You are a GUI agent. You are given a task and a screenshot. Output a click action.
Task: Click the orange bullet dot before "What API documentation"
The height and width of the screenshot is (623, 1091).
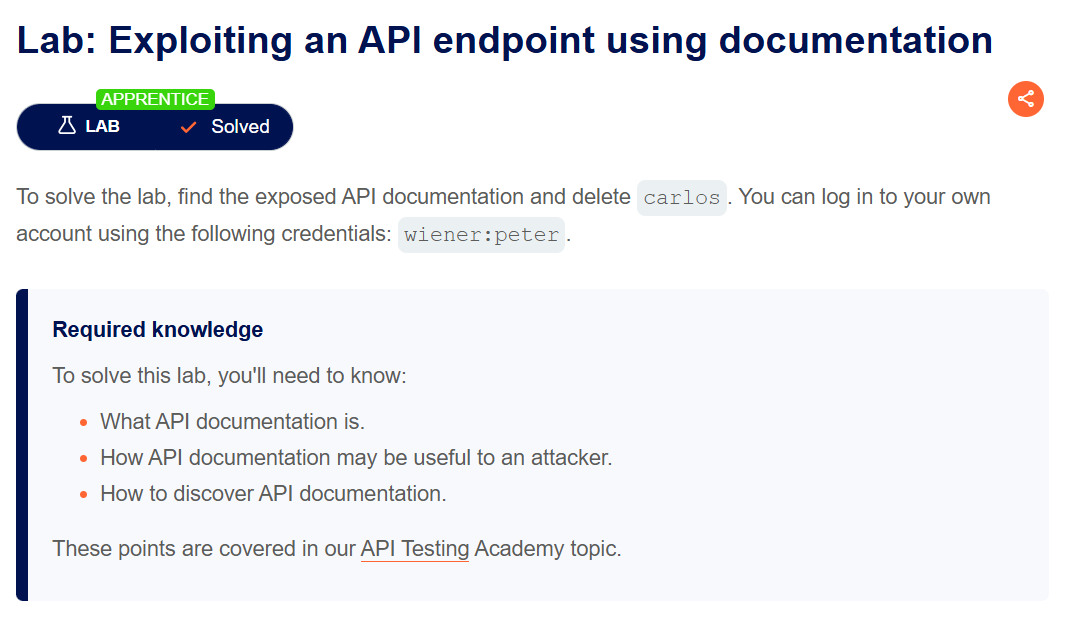pyautogui.click(x=84, y=422)
